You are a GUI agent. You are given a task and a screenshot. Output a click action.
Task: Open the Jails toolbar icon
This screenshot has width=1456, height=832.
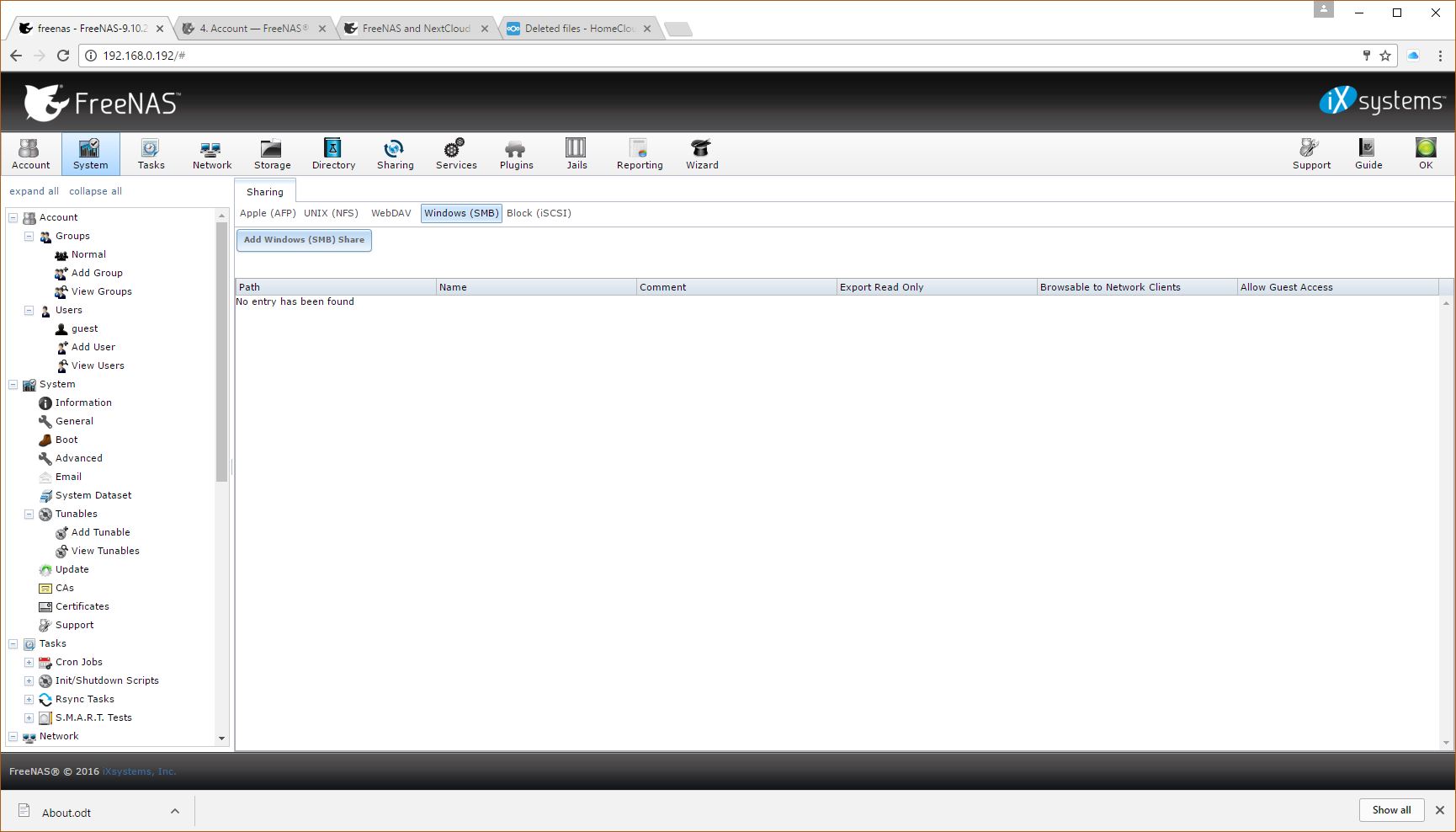coord(577,154)
